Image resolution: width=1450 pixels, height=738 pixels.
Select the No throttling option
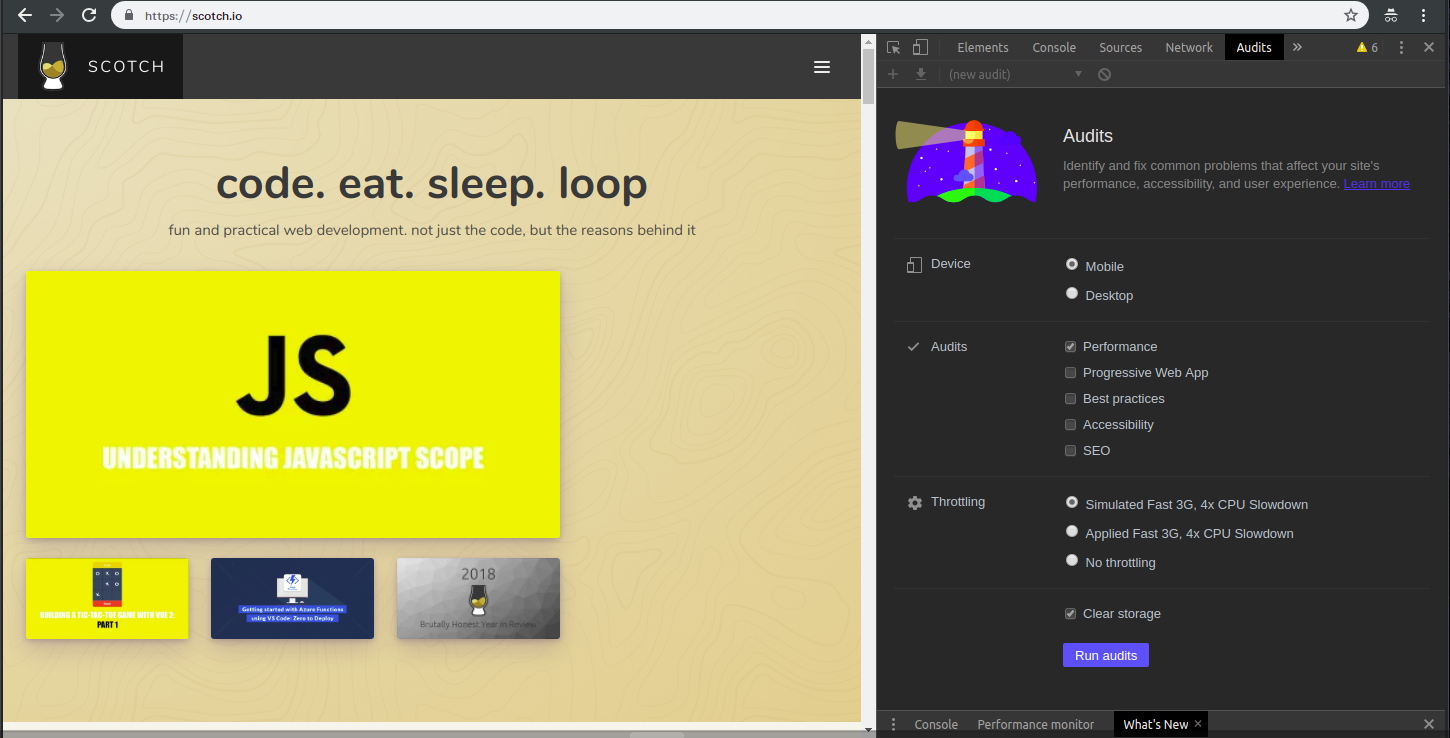(x=1072, y=561)
